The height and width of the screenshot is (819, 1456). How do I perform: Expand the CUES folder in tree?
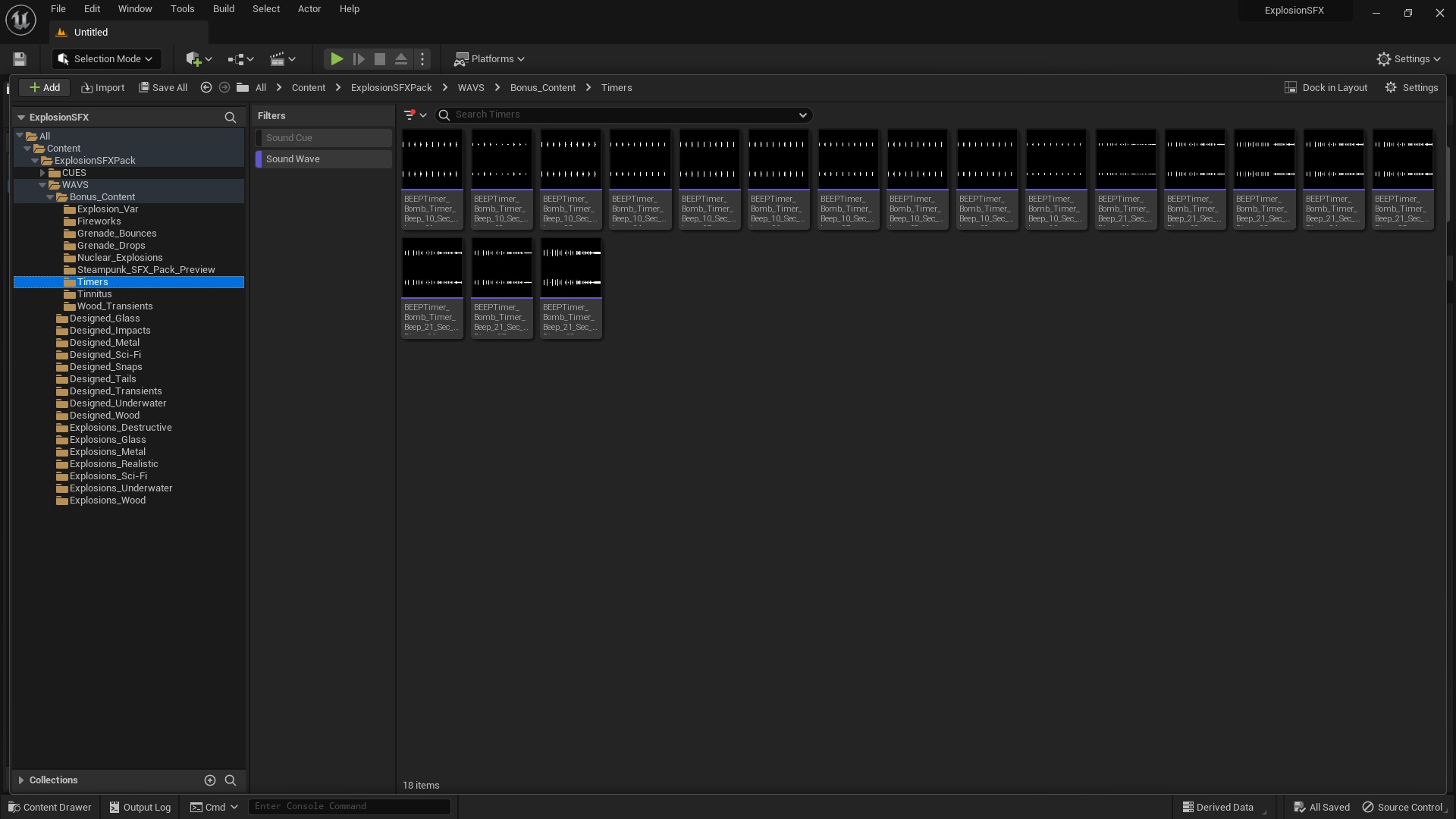pos(43,173)
